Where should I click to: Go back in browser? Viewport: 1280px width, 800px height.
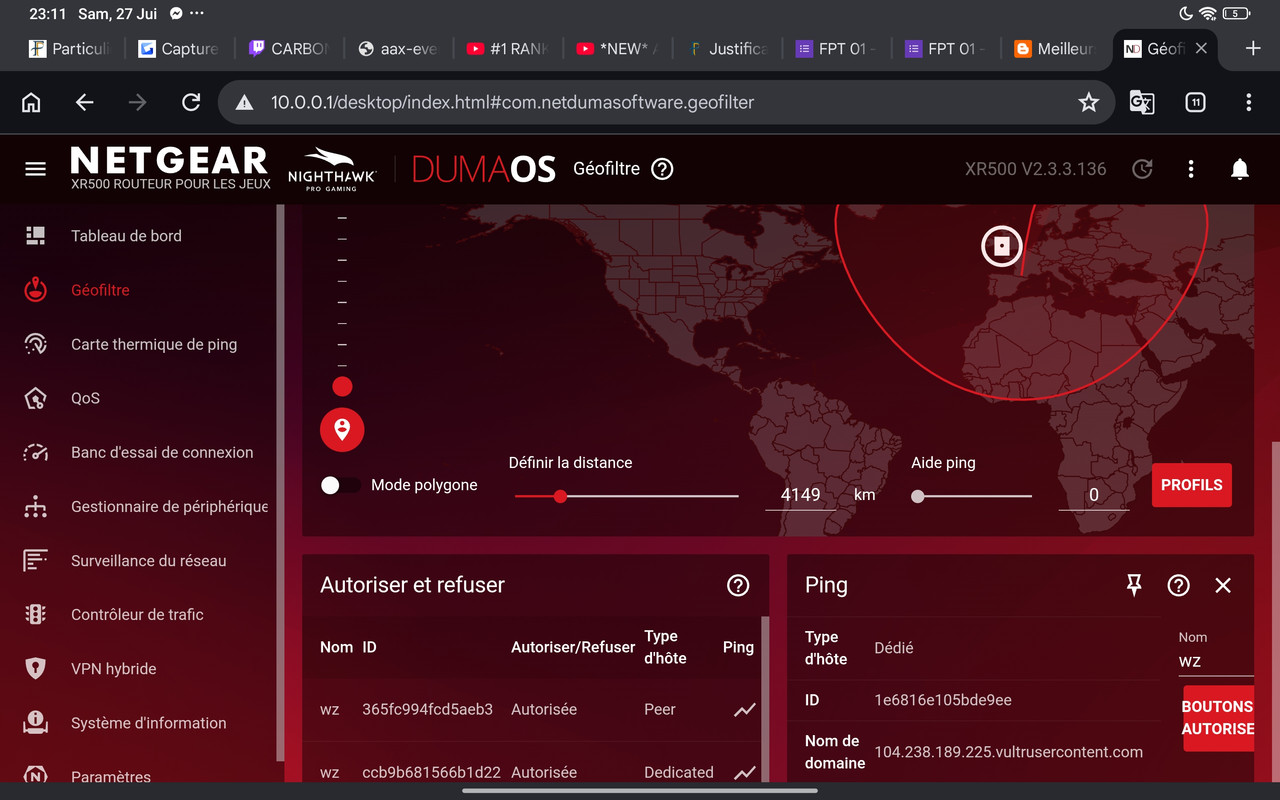[85, 102]
